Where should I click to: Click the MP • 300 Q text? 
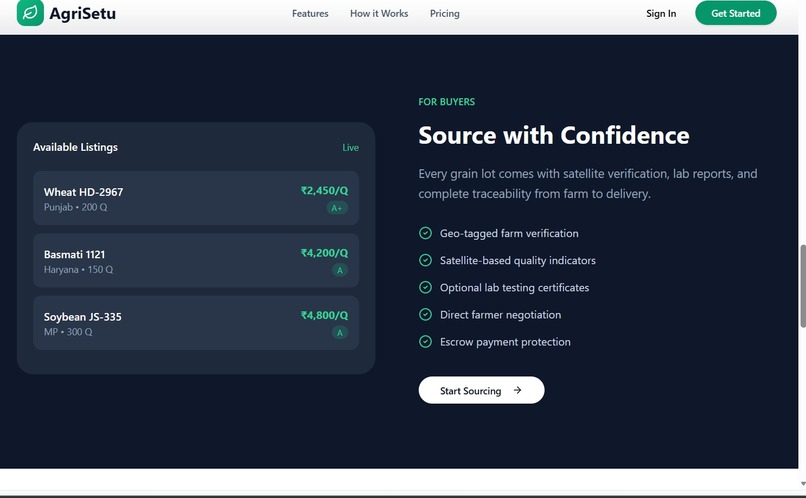tap(68, 332)
